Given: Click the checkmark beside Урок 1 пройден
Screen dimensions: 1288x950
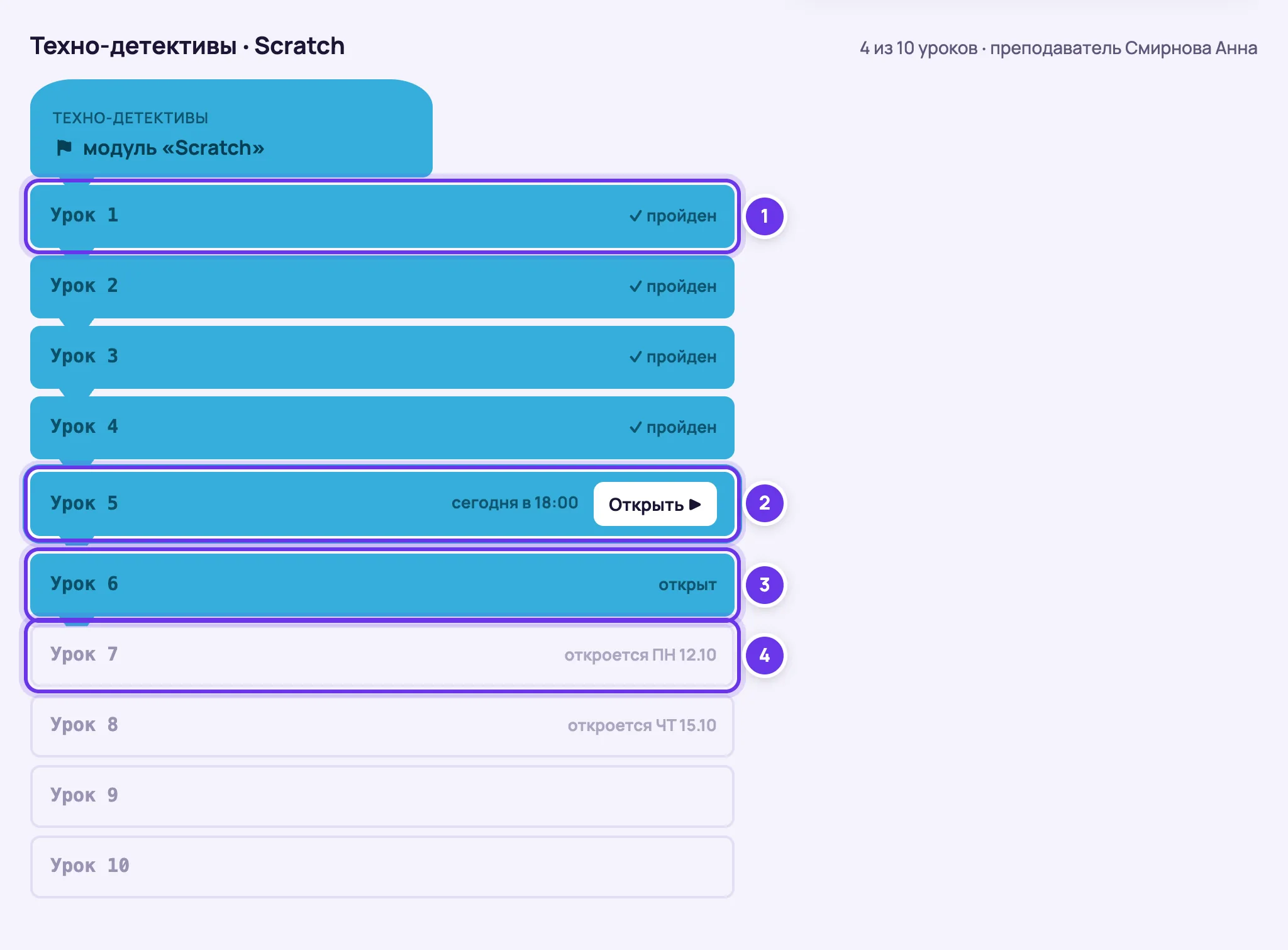Looking at the screenshot, I should (636, 216).
